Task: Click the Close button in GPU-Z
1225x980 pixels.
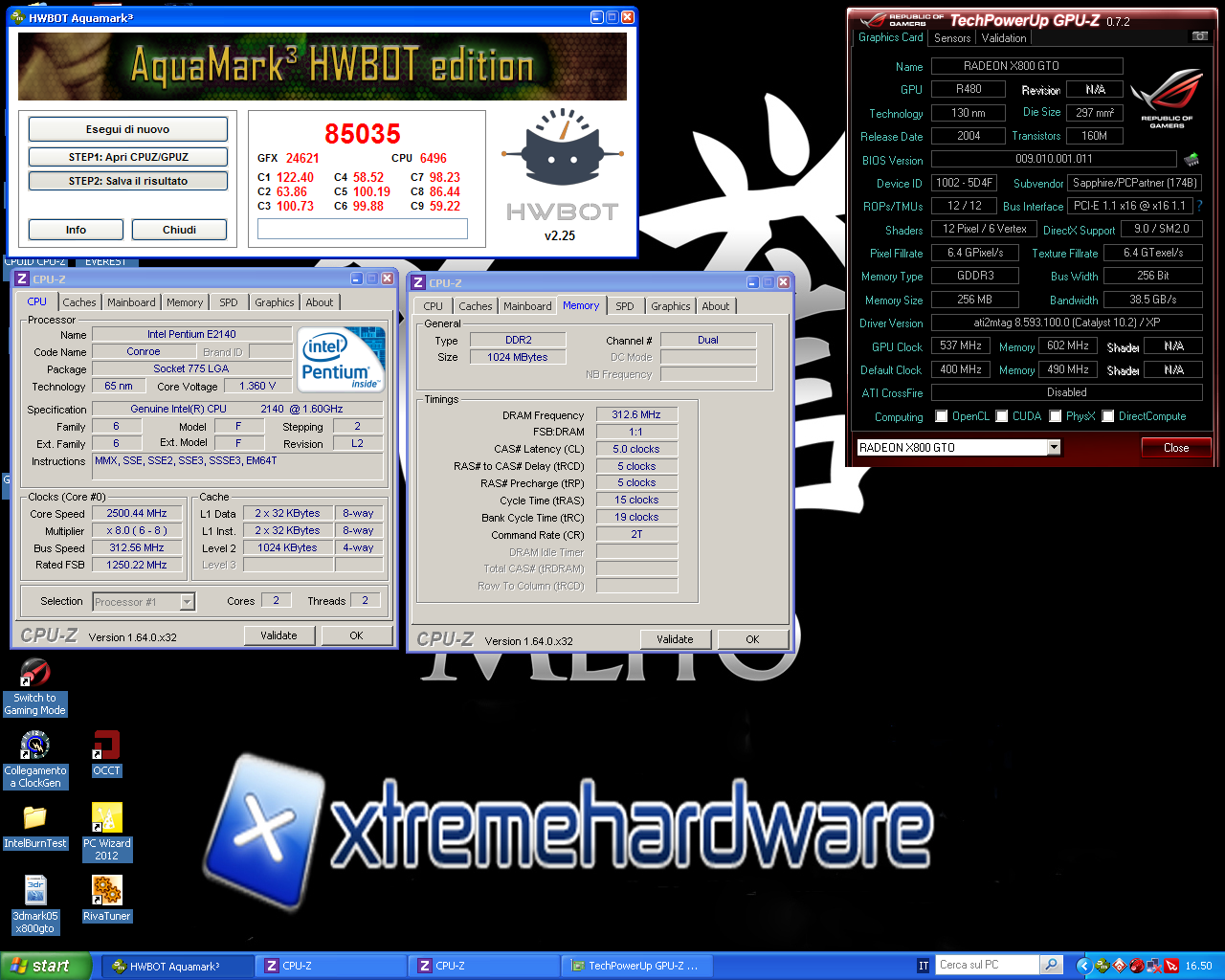Action: click(x=1176, y=448)
